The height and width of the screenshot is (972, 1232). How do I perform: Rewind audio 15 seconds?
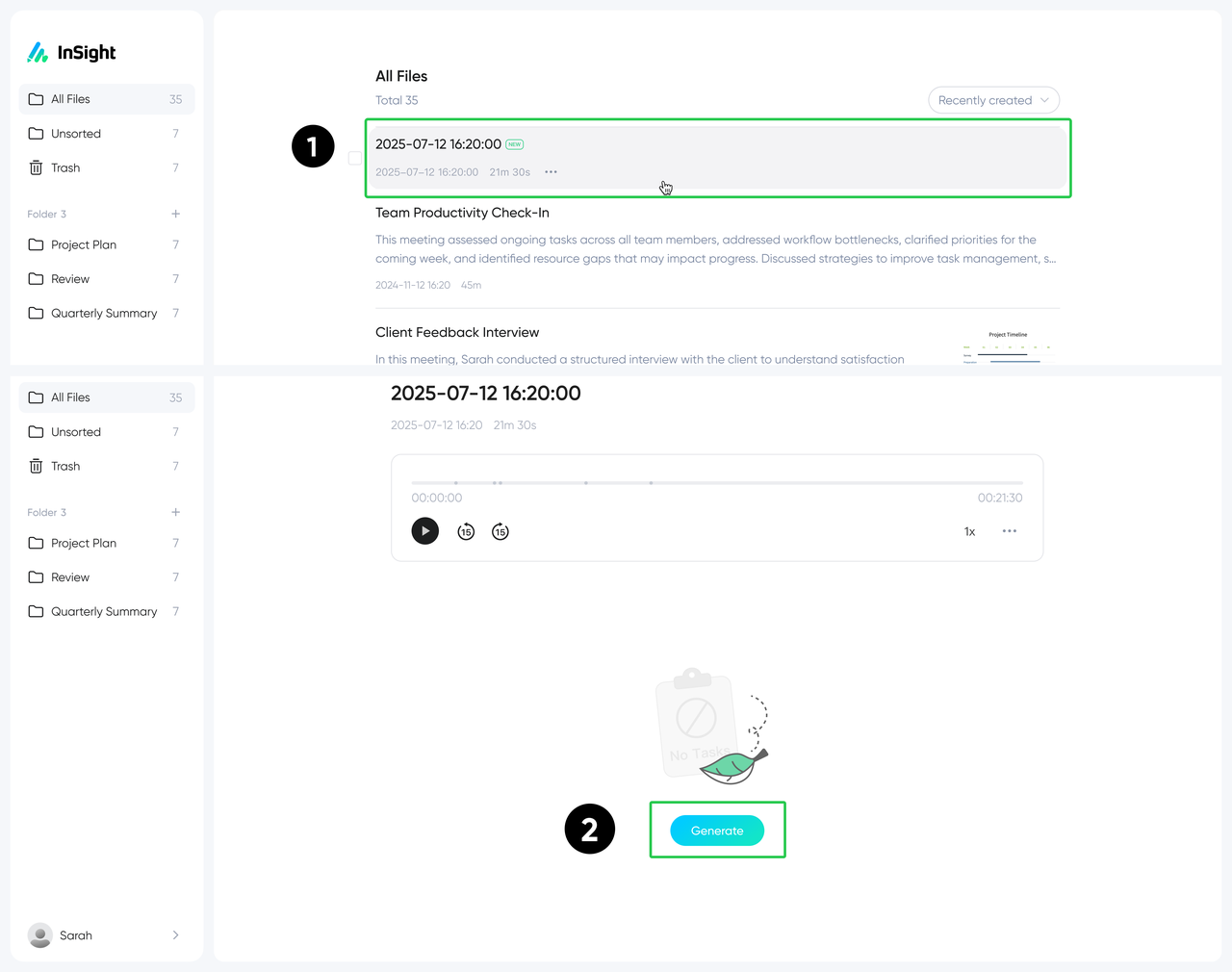tap(466, 531)
